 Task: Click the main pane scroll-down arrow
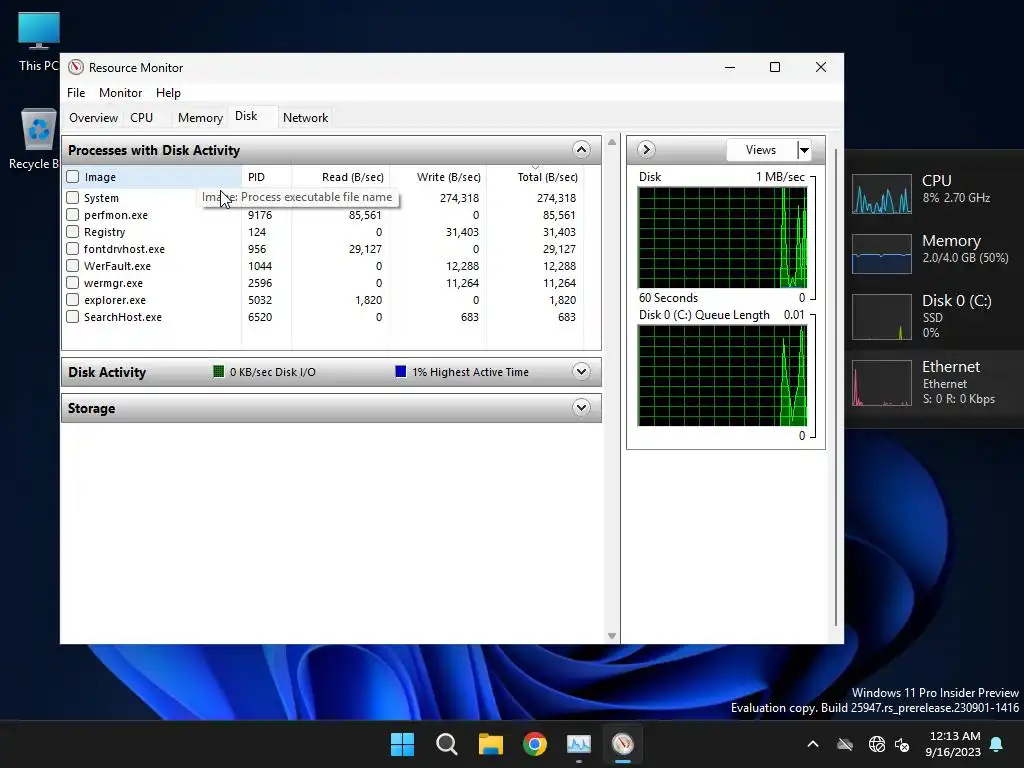[612, 635]
